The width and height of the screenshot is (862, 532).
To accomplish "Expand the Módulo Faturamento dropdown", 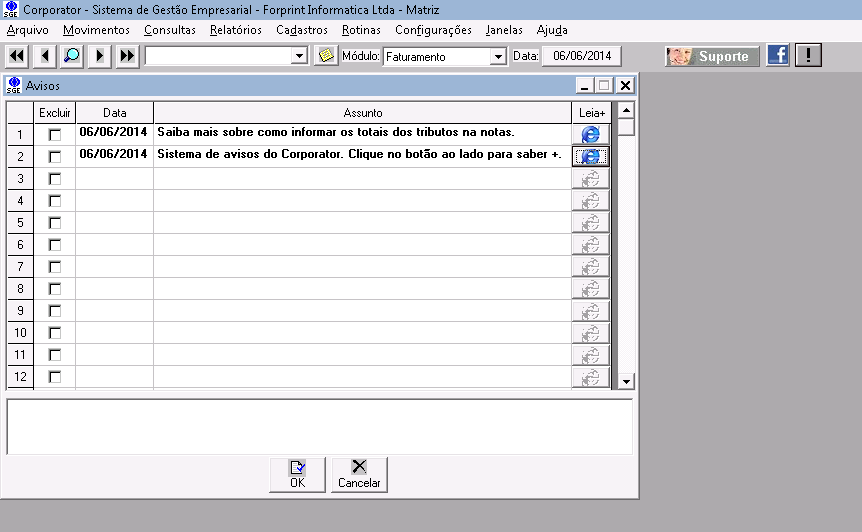I will (498, 57).
